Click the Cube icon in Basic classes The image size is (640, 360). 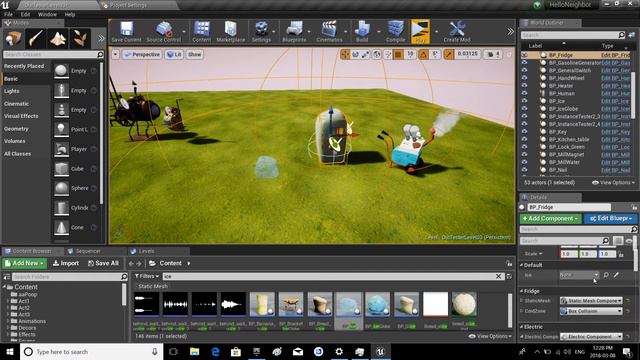click(x=61, y=169)
